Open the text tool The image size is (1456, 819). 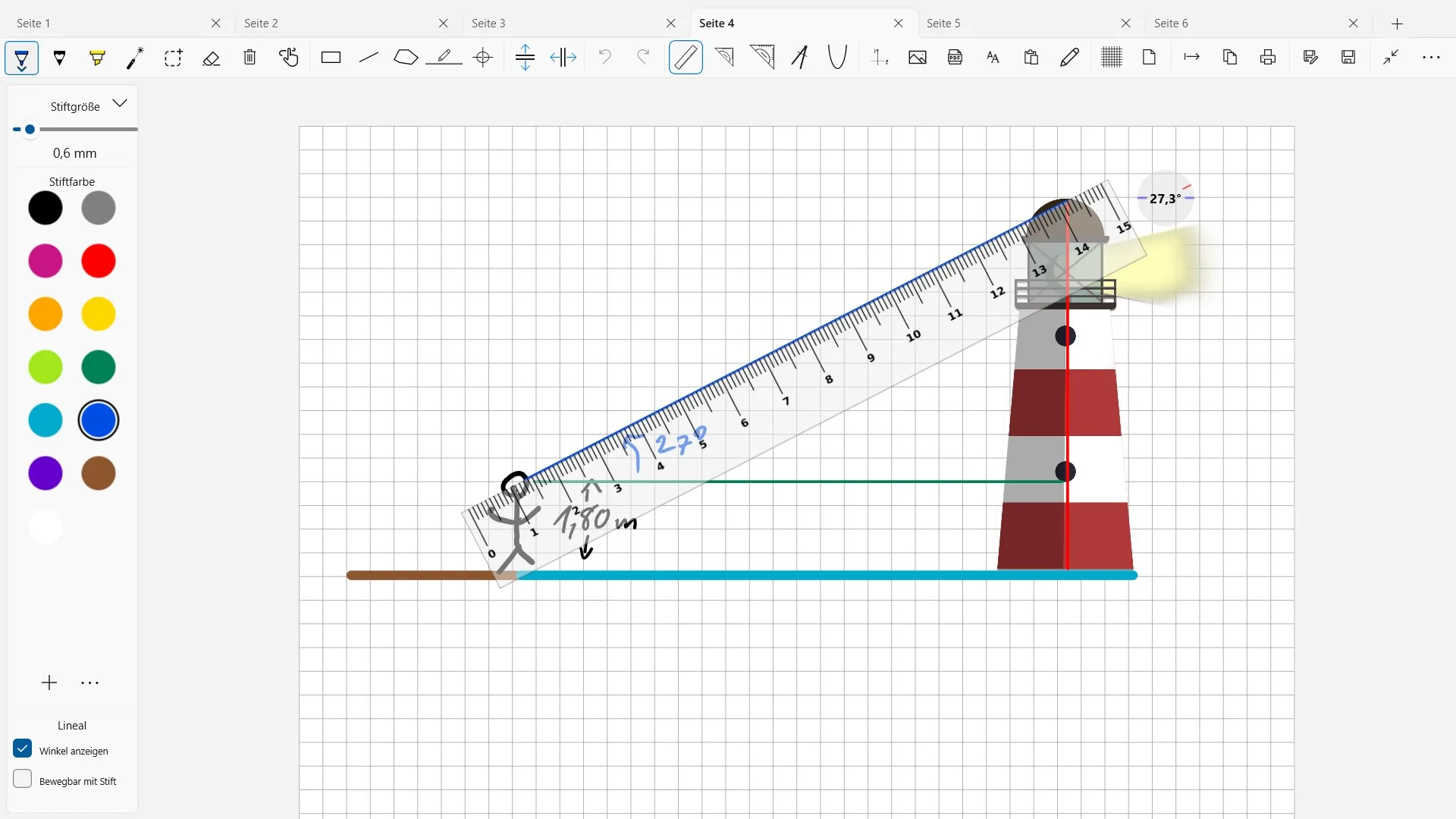click(993, 58)
